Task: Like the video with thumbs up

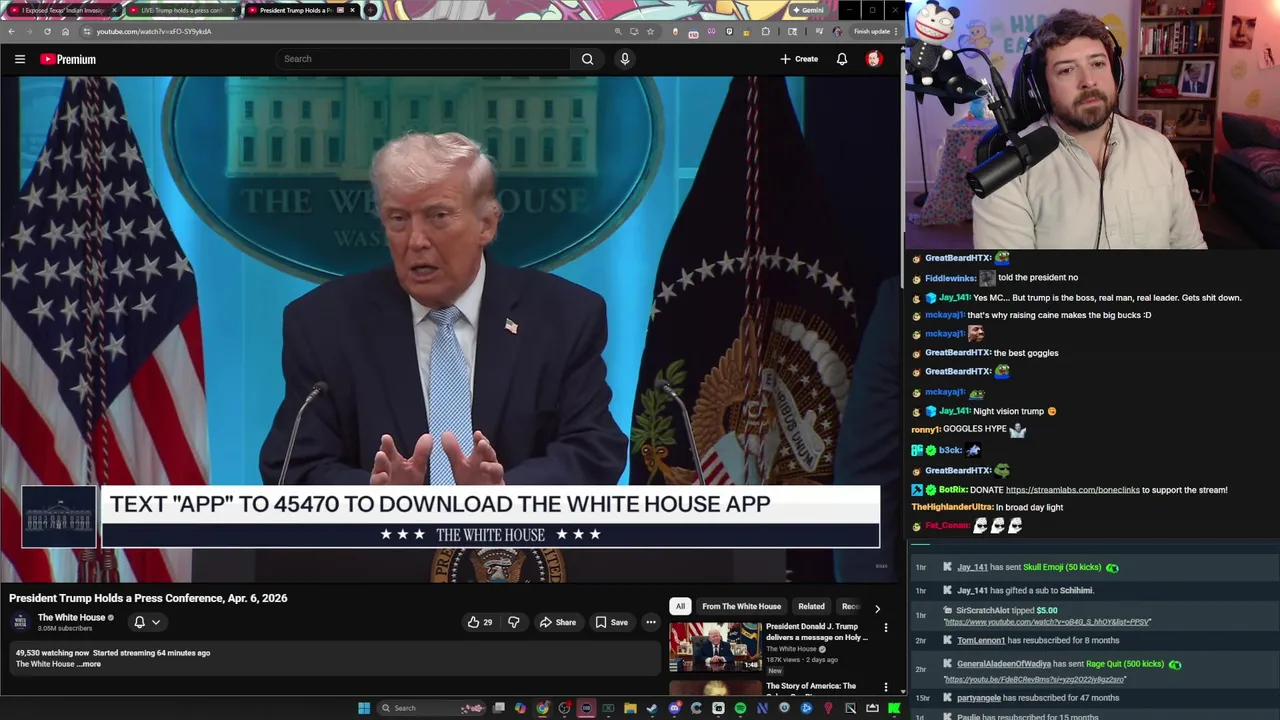Action: pyautogui.click(x=480, y=622)
